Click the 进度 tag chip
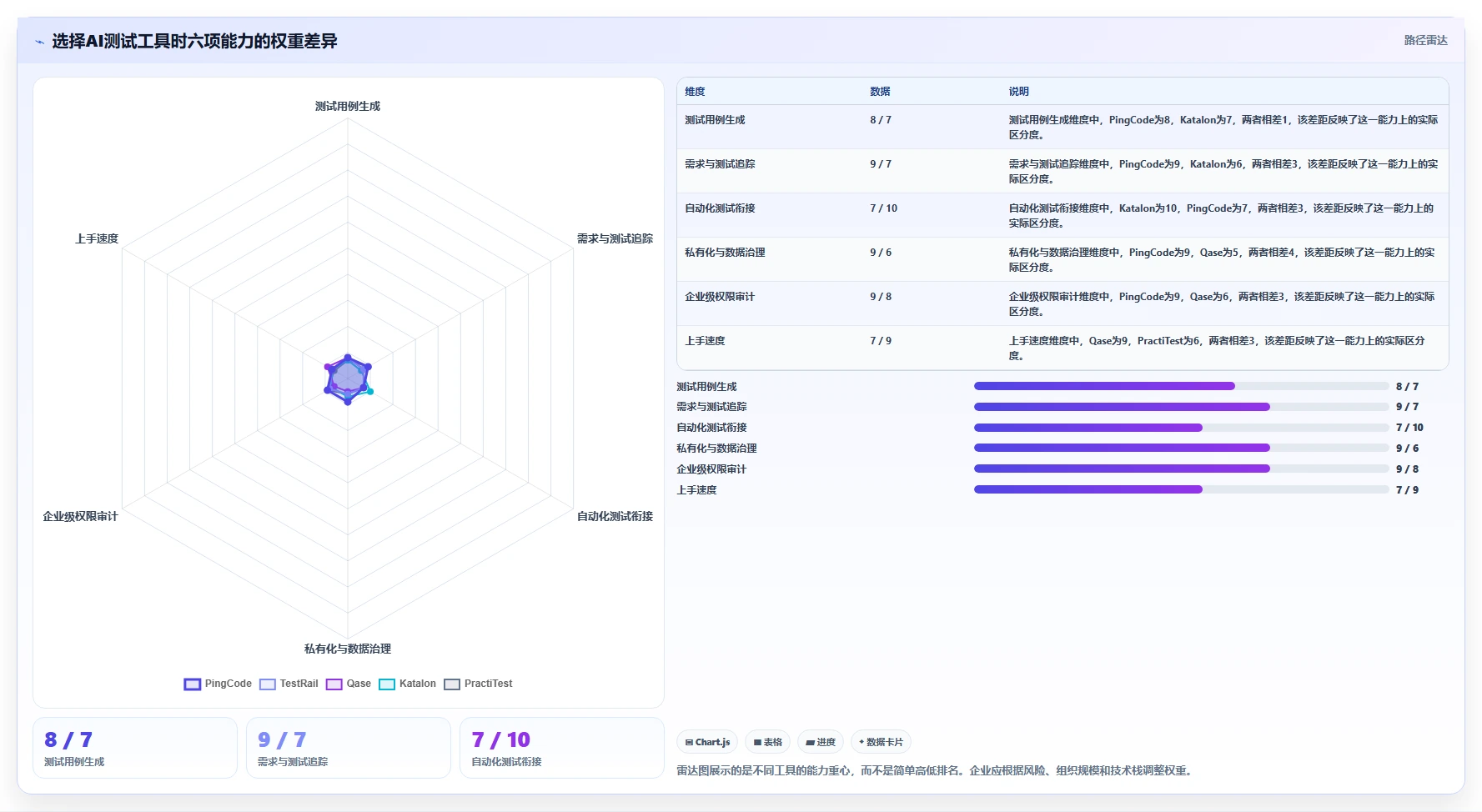This screenshot has height=812, width=1482. point(821,742)
